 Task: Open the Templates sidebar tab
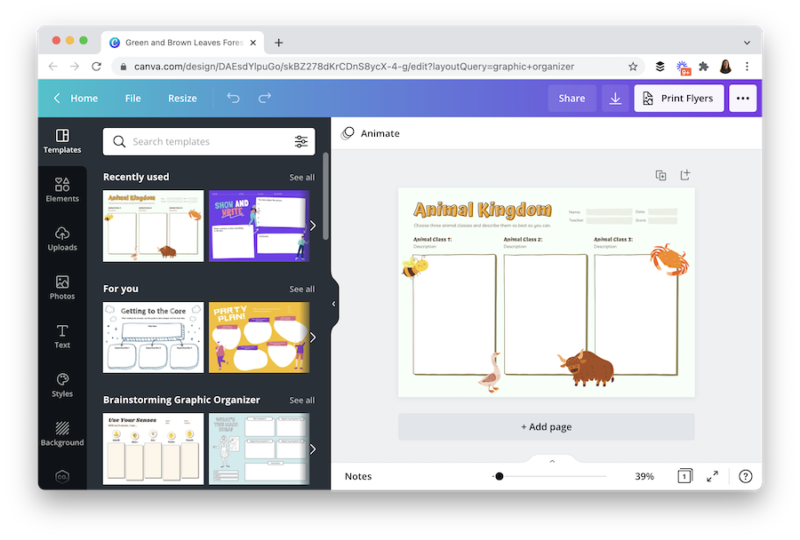coord(62,141)
